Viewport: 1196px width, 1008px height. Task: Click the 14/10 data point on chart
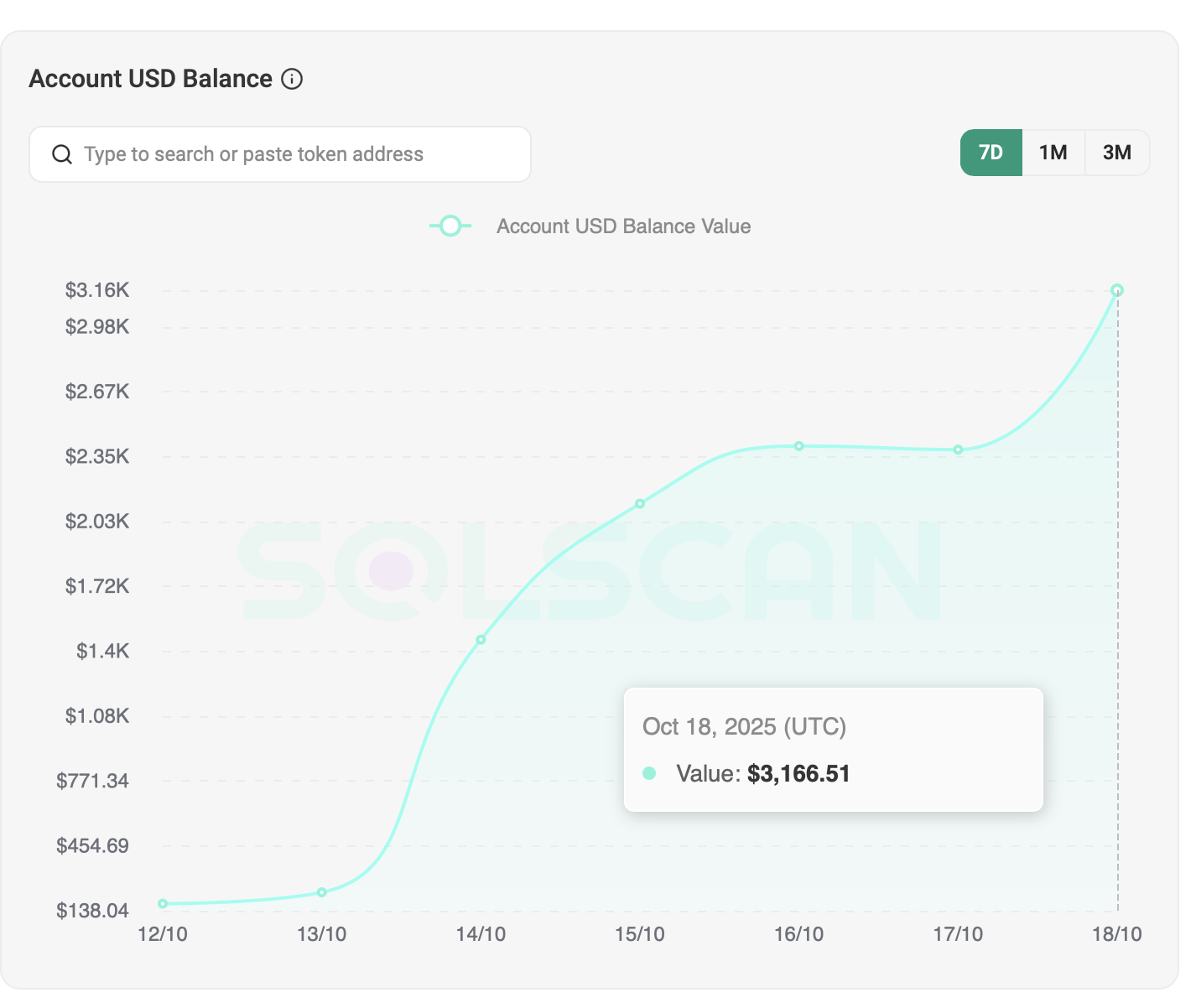481,640
